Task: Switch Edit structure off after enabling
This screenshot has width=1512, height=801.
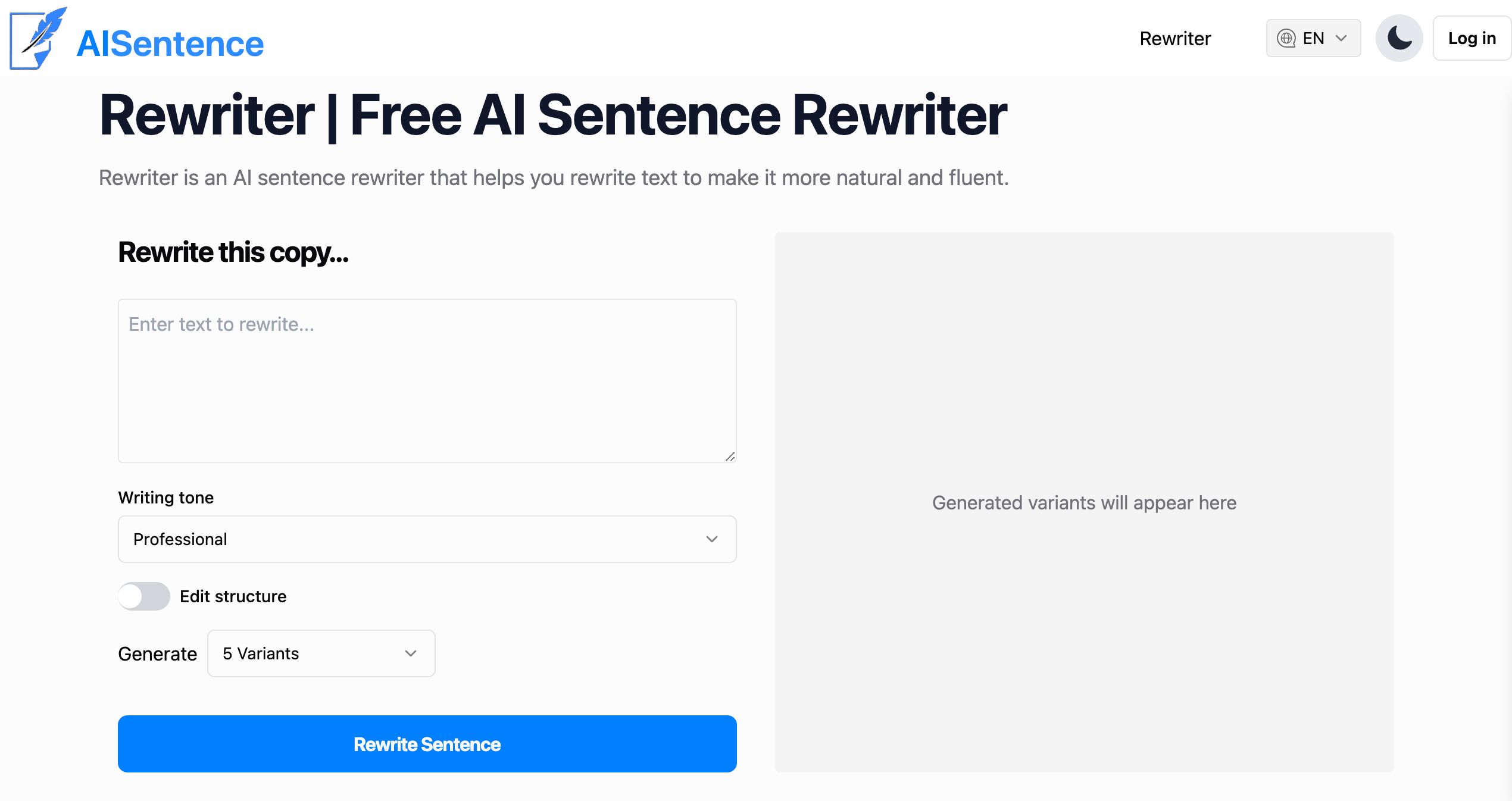Action: tap(143, 596)
